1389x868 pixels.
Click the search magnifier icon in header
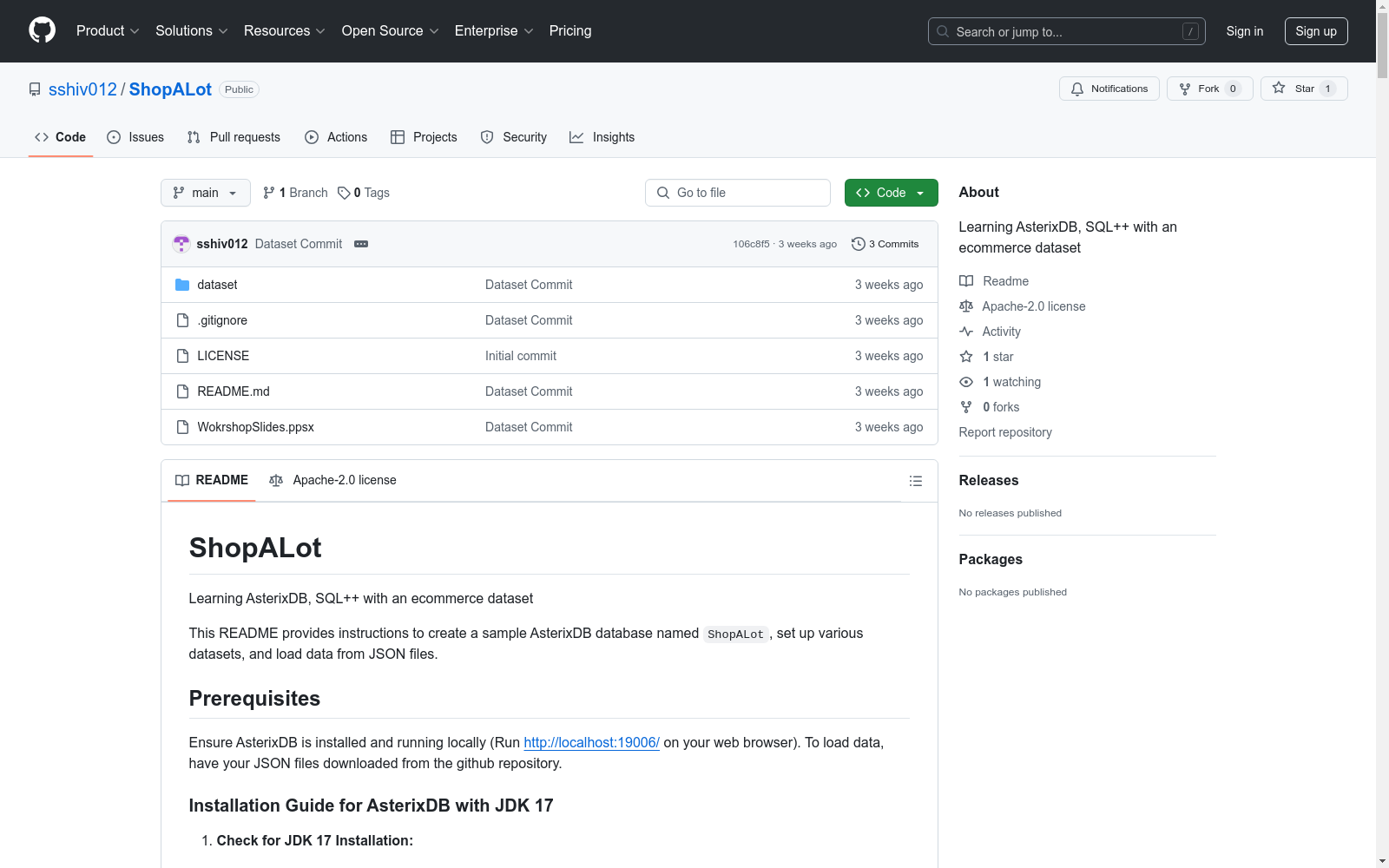(943, 31)
